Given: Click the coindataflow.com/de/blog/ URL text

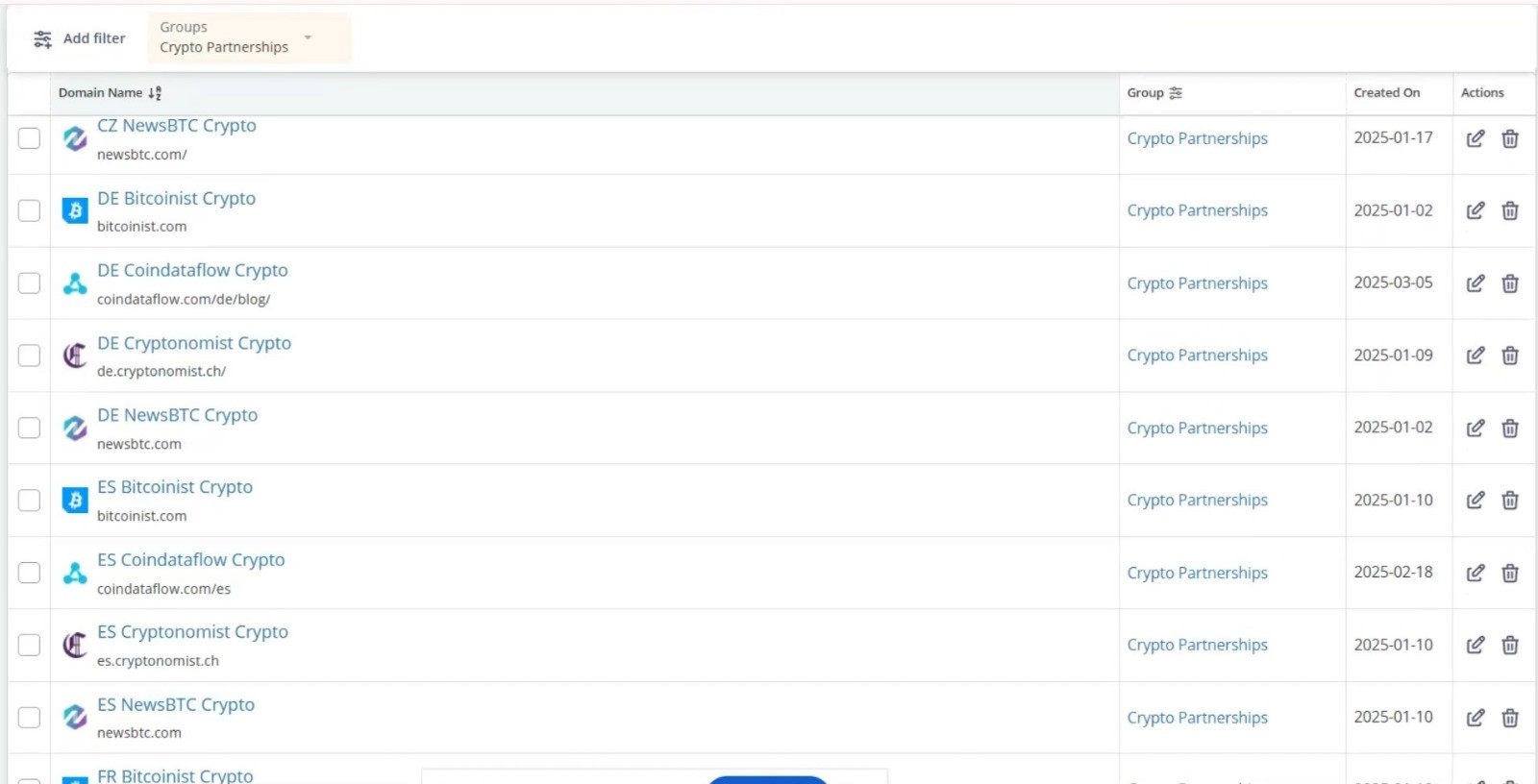Looking at the screenshot, I should (184, 300).
